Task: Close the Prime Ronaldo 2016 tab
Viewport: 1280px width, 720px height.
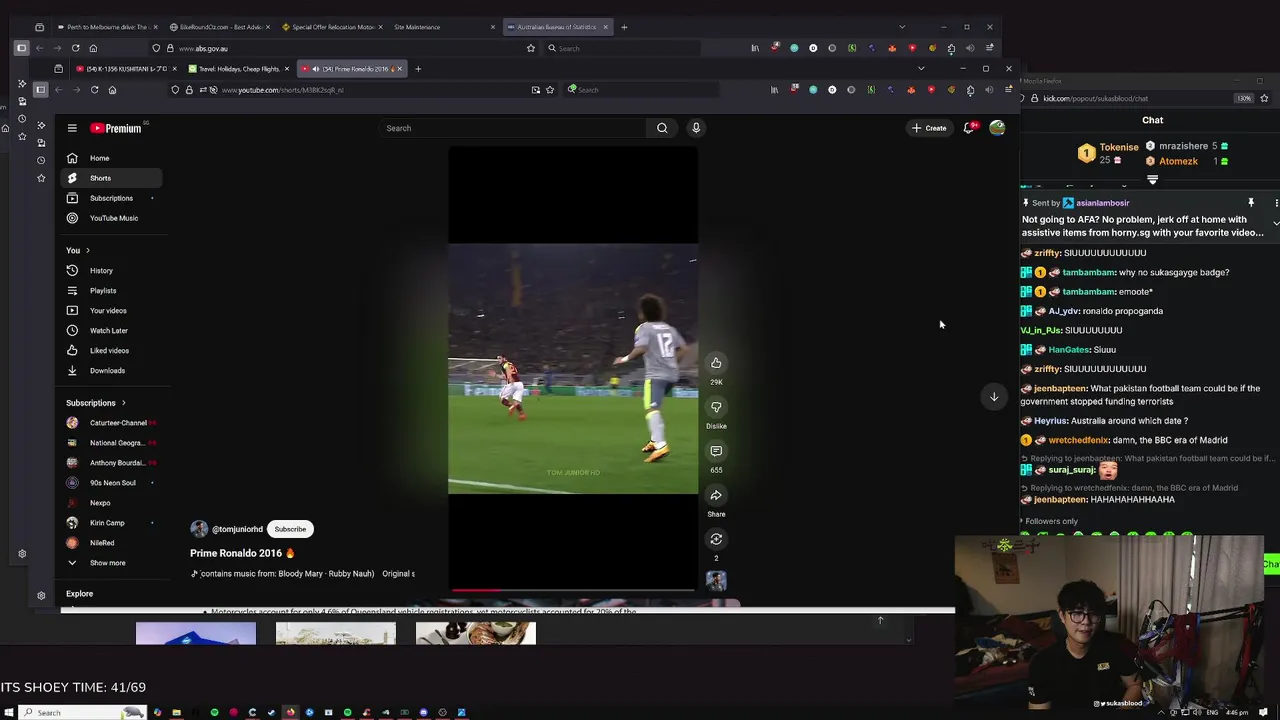Action: [399, 69]
